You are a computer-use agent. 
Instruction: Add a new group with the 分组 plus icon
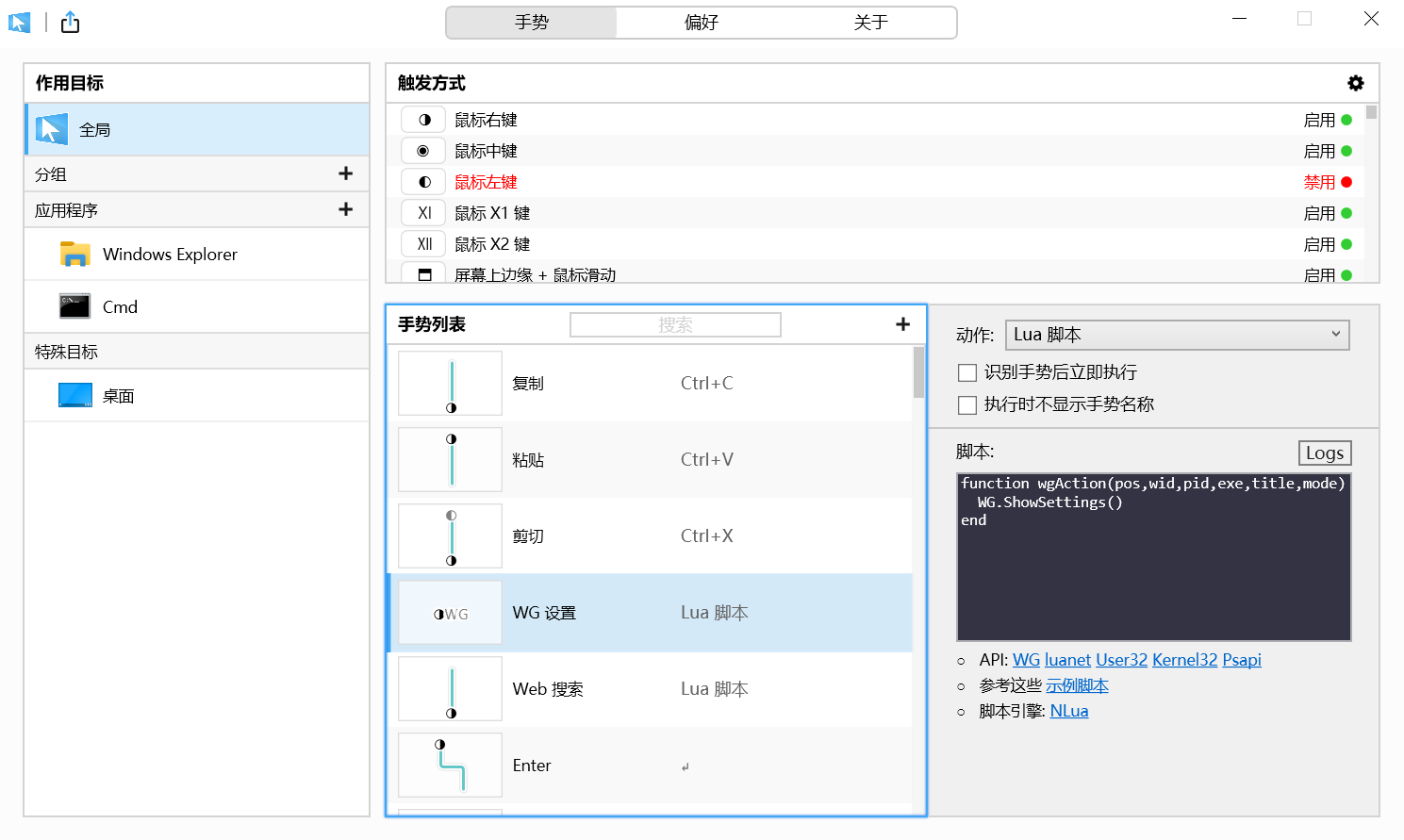(x=346, y=173)
